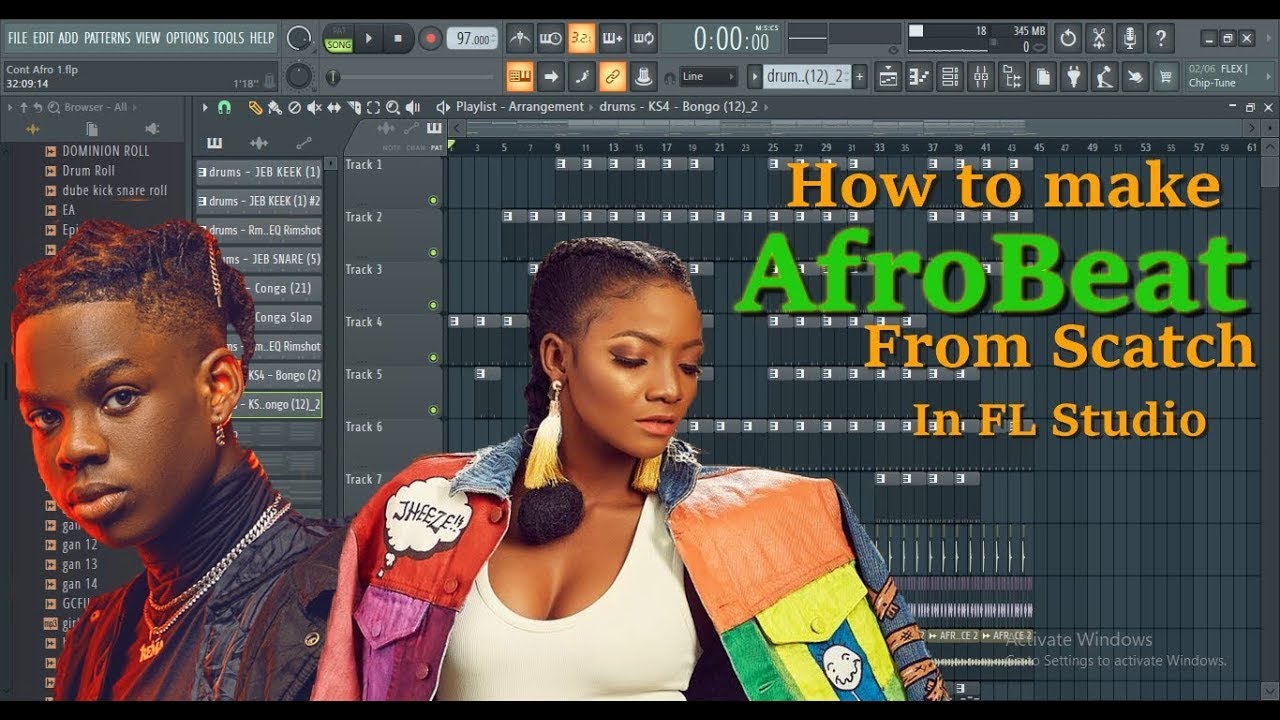Toggle loop recording icon
This screenshot has height=720, width=1280.
643,39
